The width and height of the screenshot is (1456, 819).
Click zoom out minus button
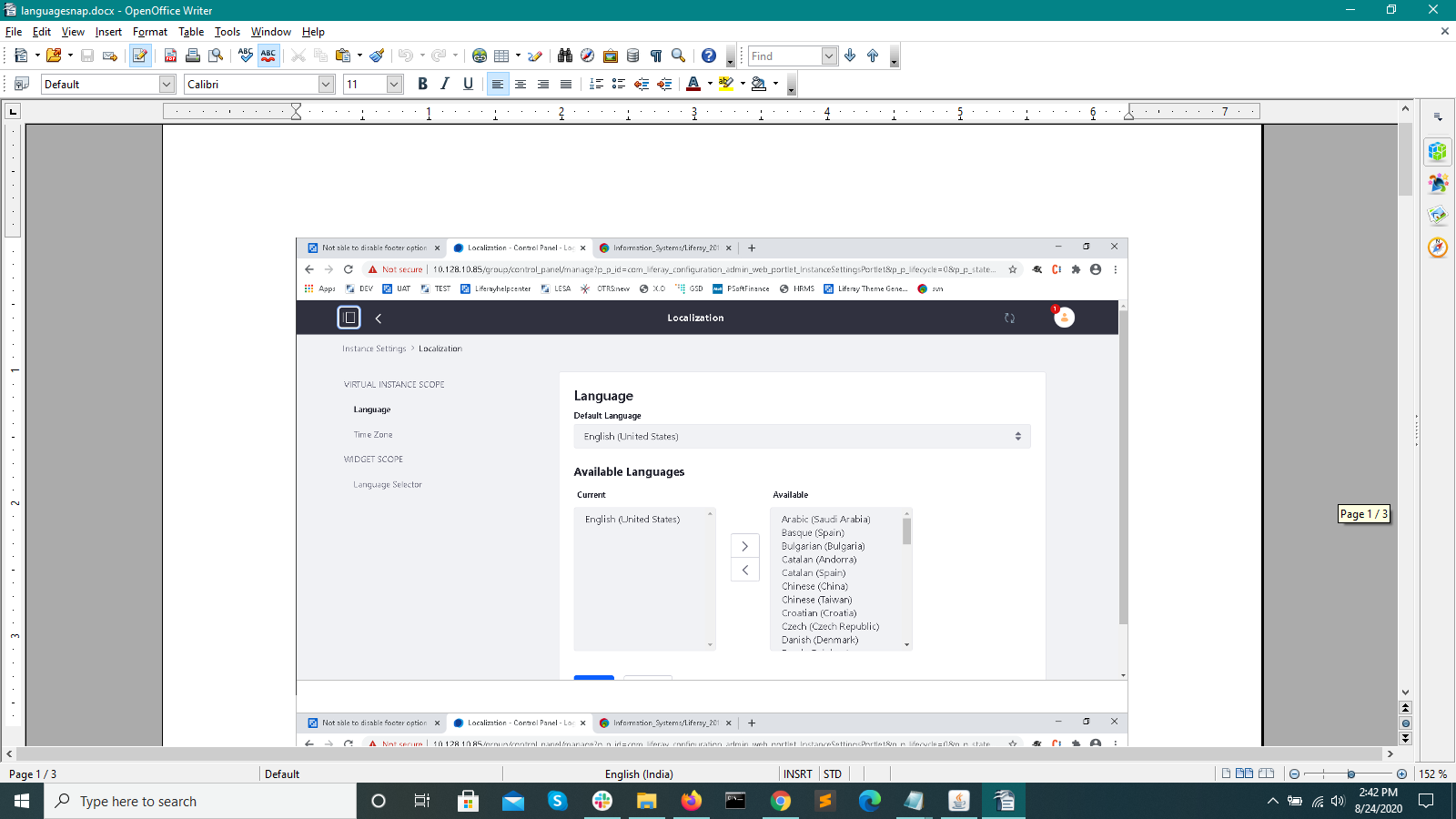[1294, 773]
